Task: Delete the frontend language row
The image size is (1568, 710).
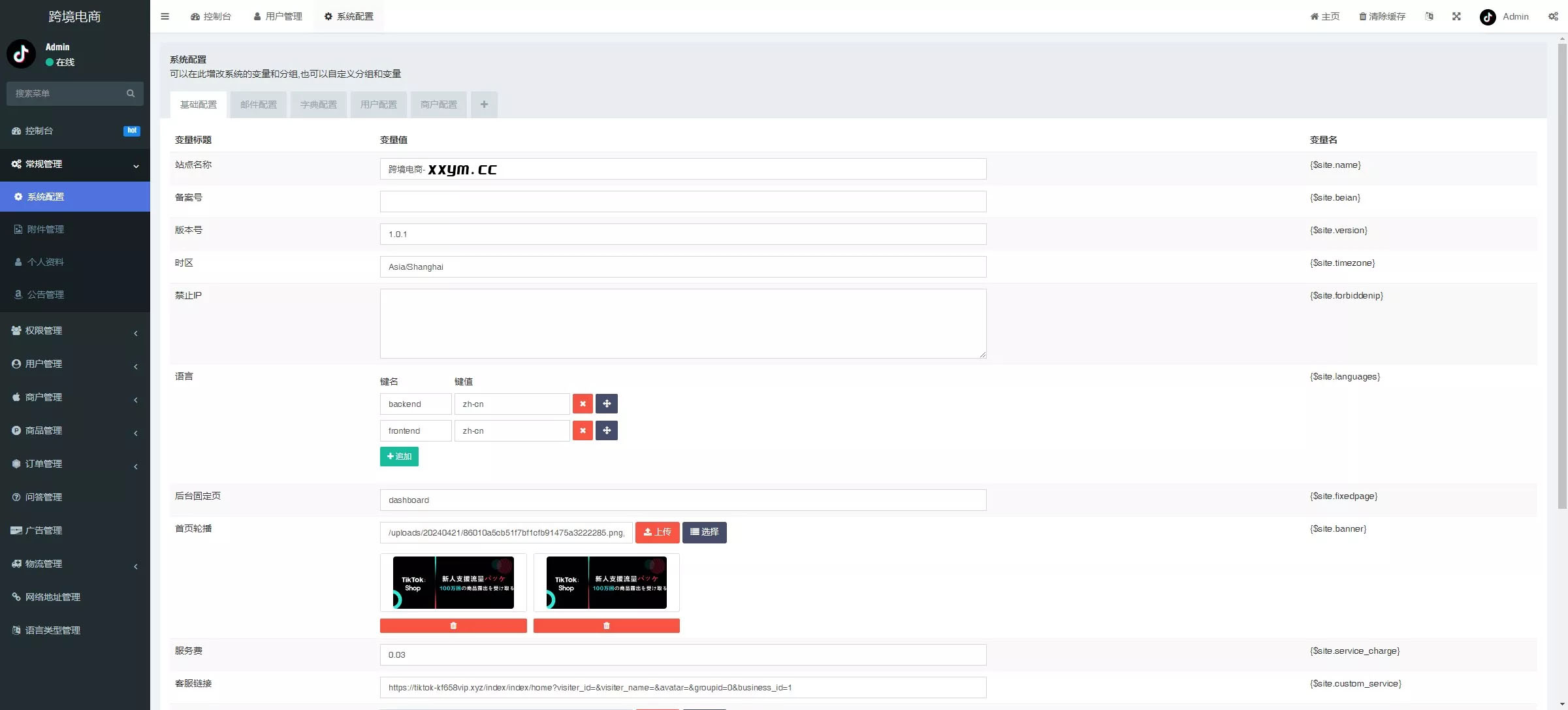Action: 583,430
